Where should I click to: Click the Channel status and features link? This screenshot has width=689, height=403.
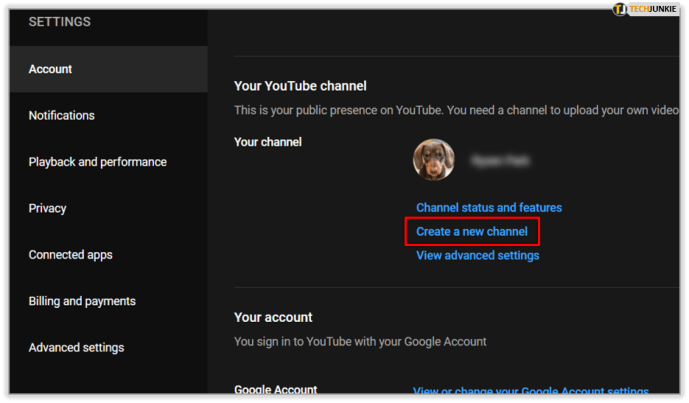[489, 207]
